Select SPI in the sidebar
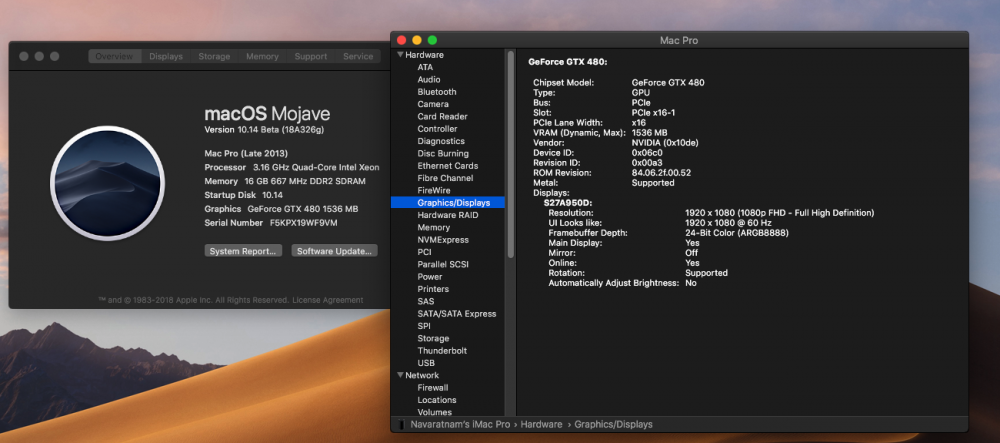The width and height of the screenshot is (1000, 443). point(424,326)
